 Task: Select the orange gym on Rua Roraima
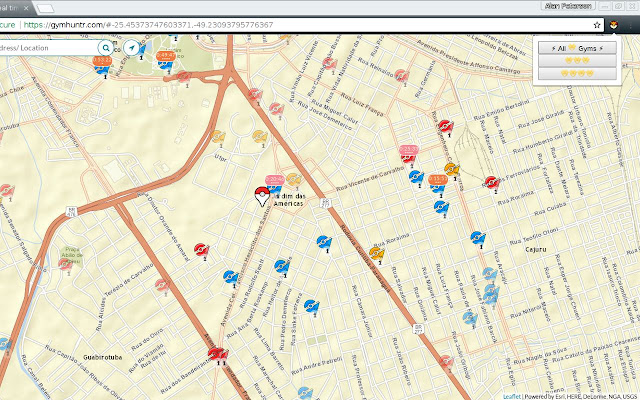(x=376, y=253)
